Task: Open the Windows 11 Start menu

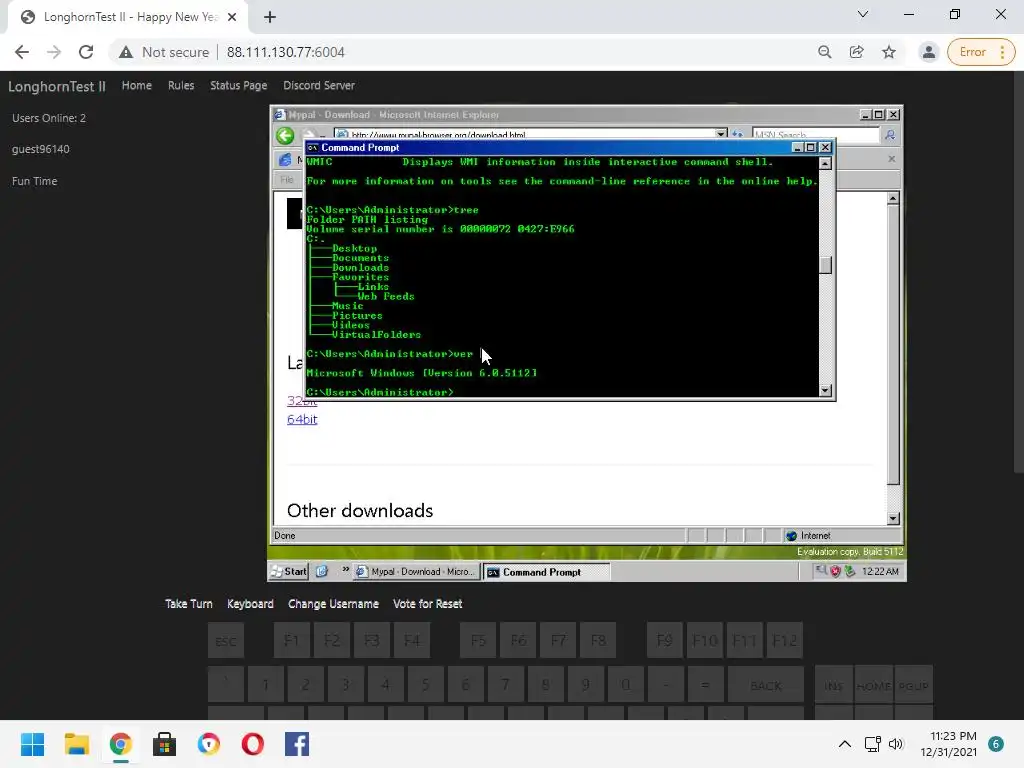Action: [x=32, y=744]
